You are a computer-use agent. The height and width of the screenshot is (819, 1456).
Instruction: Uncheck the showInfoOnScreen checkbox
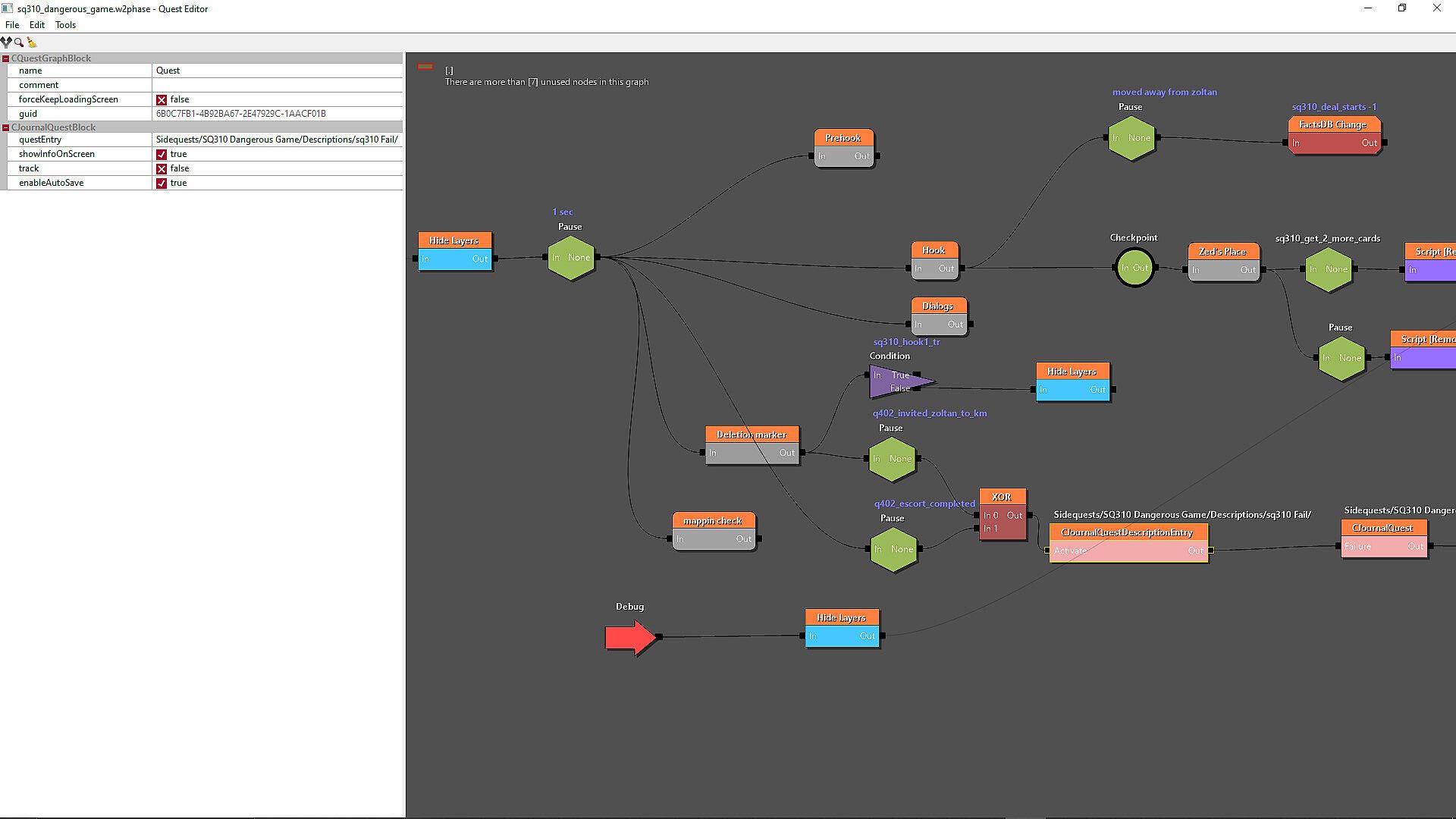tap(162, 154)
